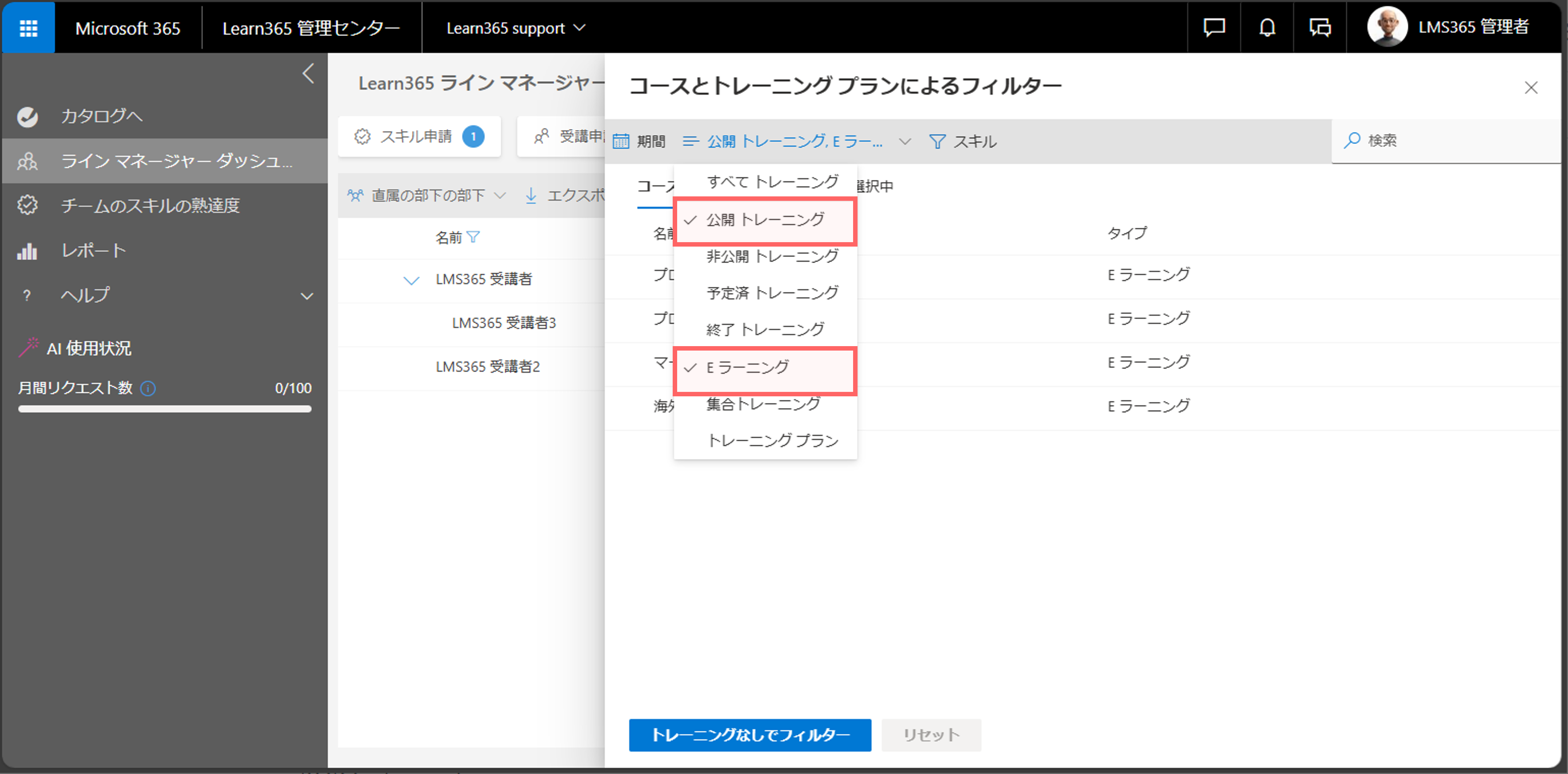Click the LMS365 管理者 profile avatar
The image size is (1568, 774).
tap(1387, 27)
